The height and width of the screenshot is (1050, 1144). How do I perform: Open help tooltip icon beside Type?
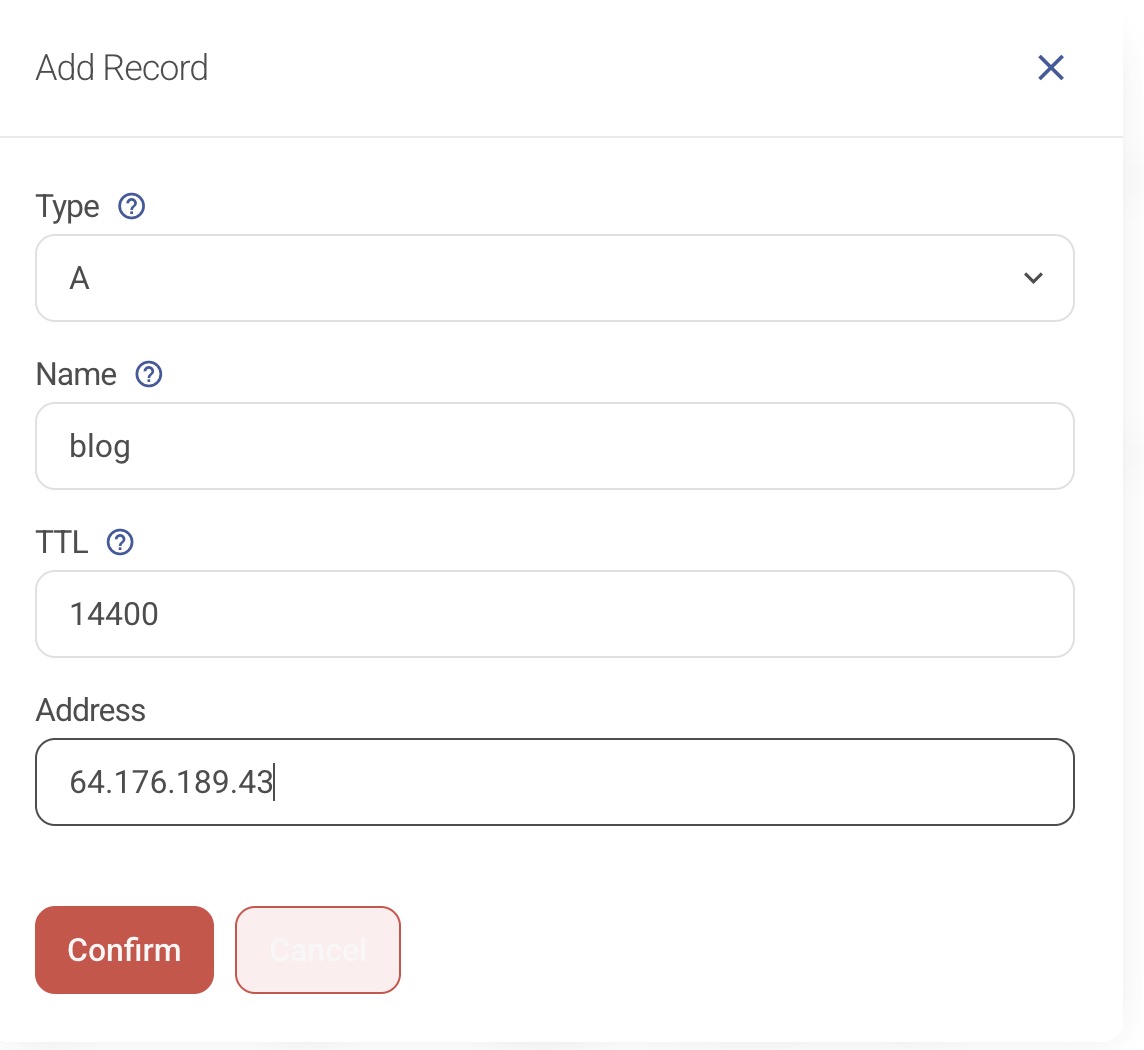point(132,207)
